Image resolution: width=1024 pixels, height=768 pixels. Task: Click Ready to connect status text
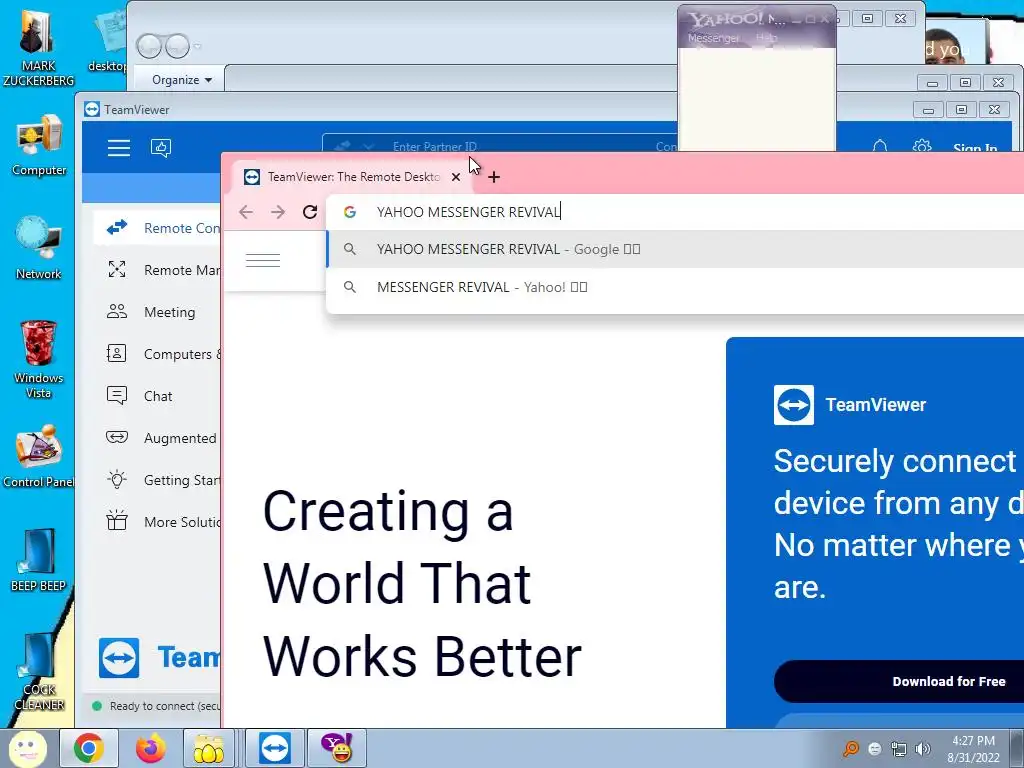[x=165, y=706]
